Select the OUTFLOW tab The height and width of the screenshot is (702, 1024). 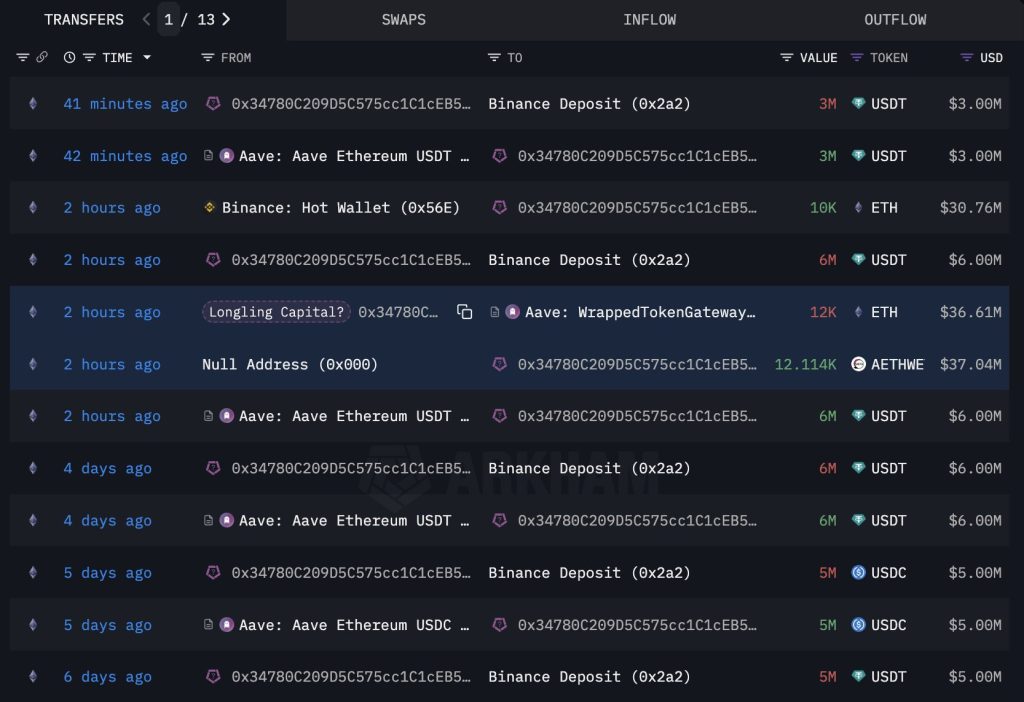tap(895, 20)
